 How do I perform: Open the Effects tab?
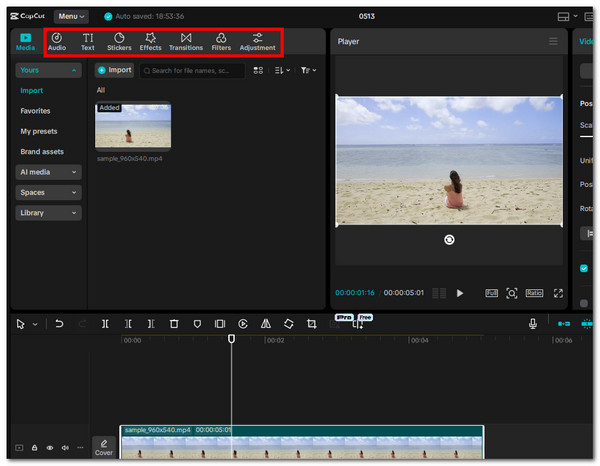tap(150, 42)
